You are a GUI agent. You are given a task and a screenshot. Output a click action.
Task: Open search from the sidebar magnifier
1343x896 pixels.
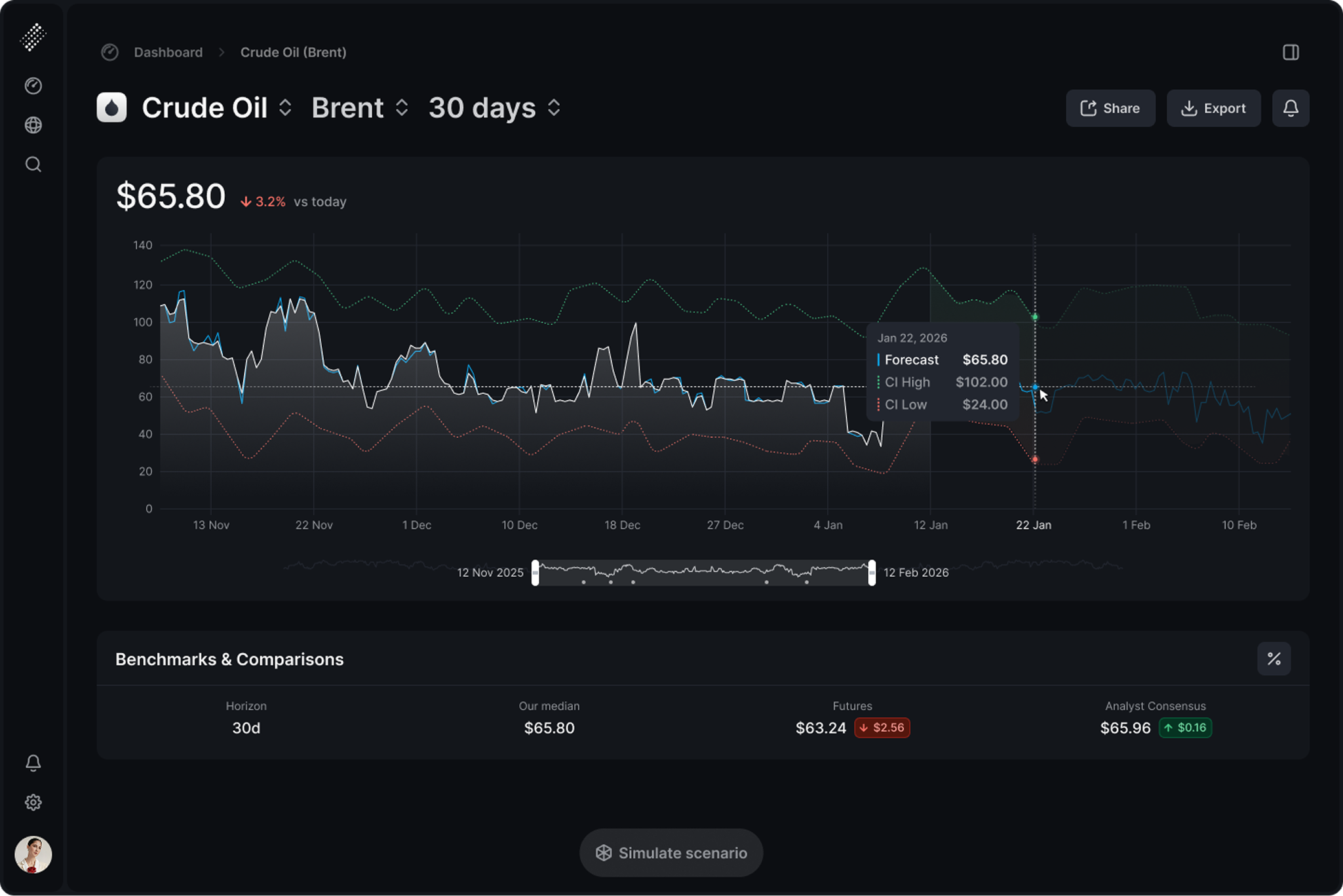coord(33,165)
